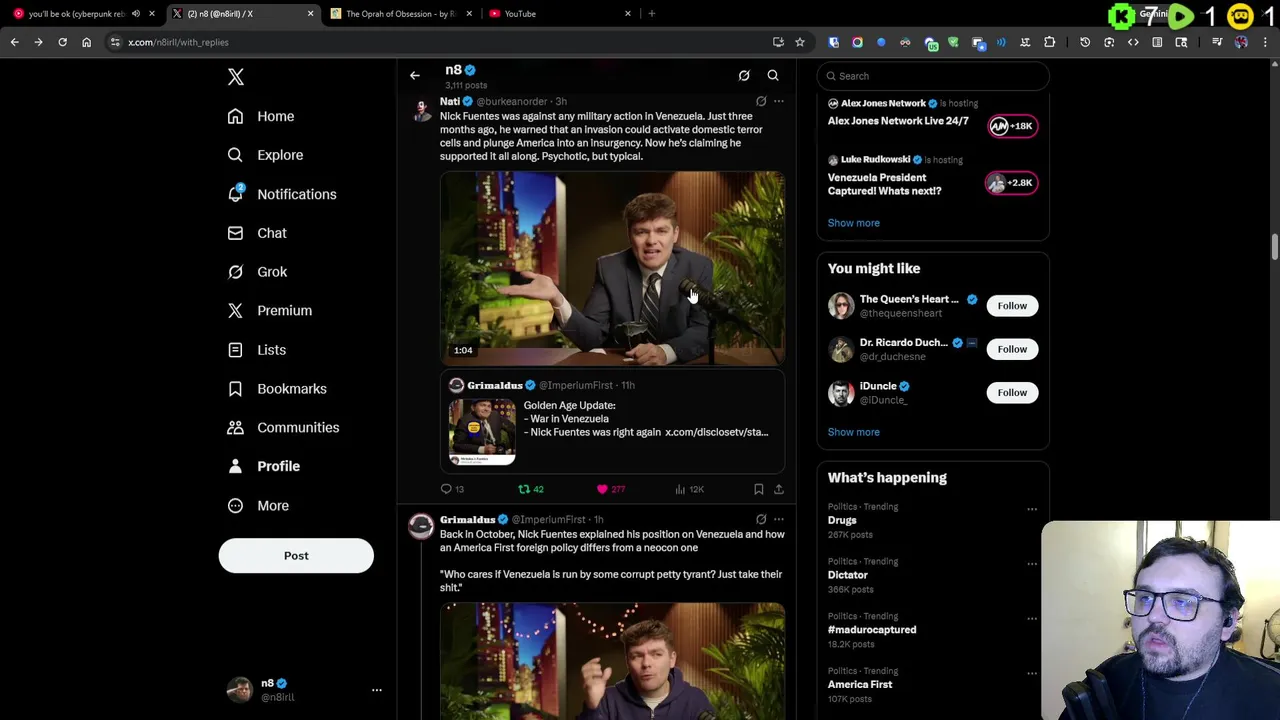
Task: Click the Post button
Action: coord(296,556)
